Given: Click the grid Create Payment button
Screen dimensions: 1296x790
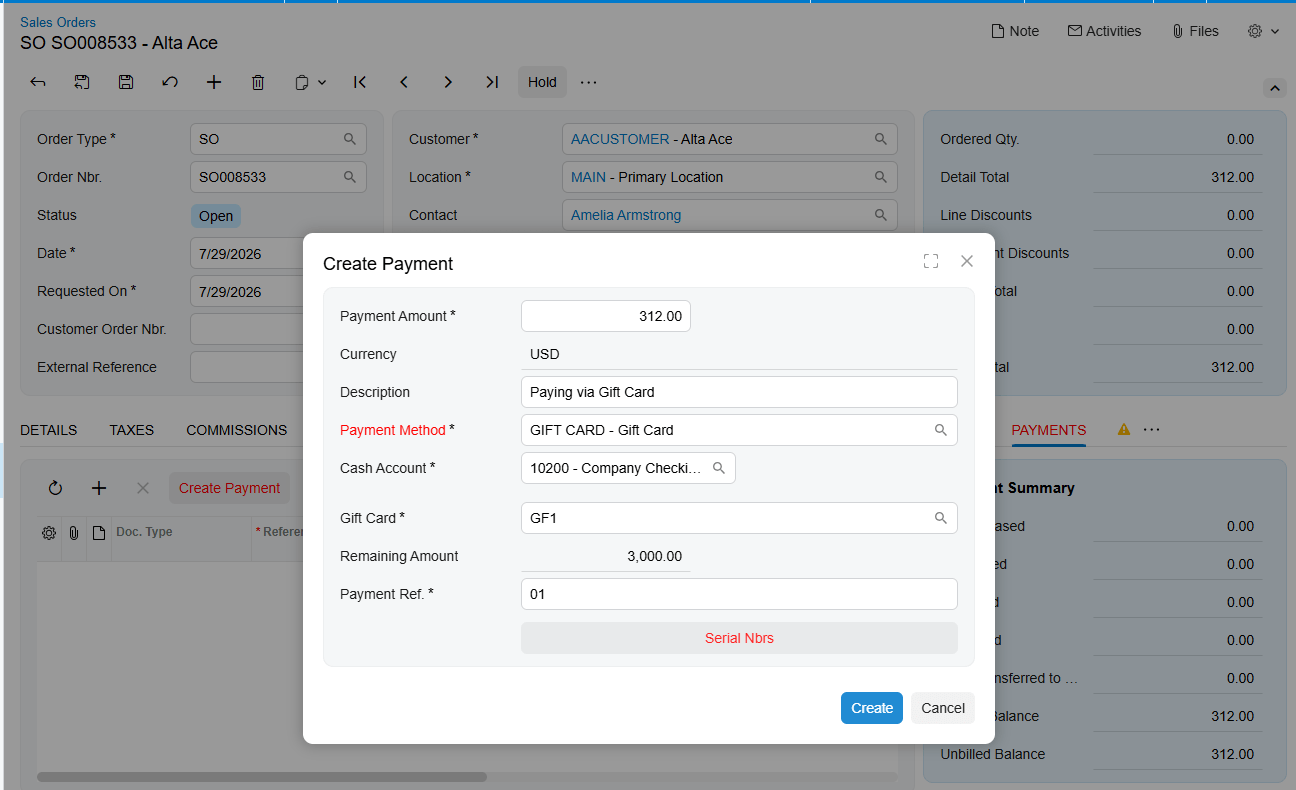Looking at the screenshot, I should tap(229, 488).
